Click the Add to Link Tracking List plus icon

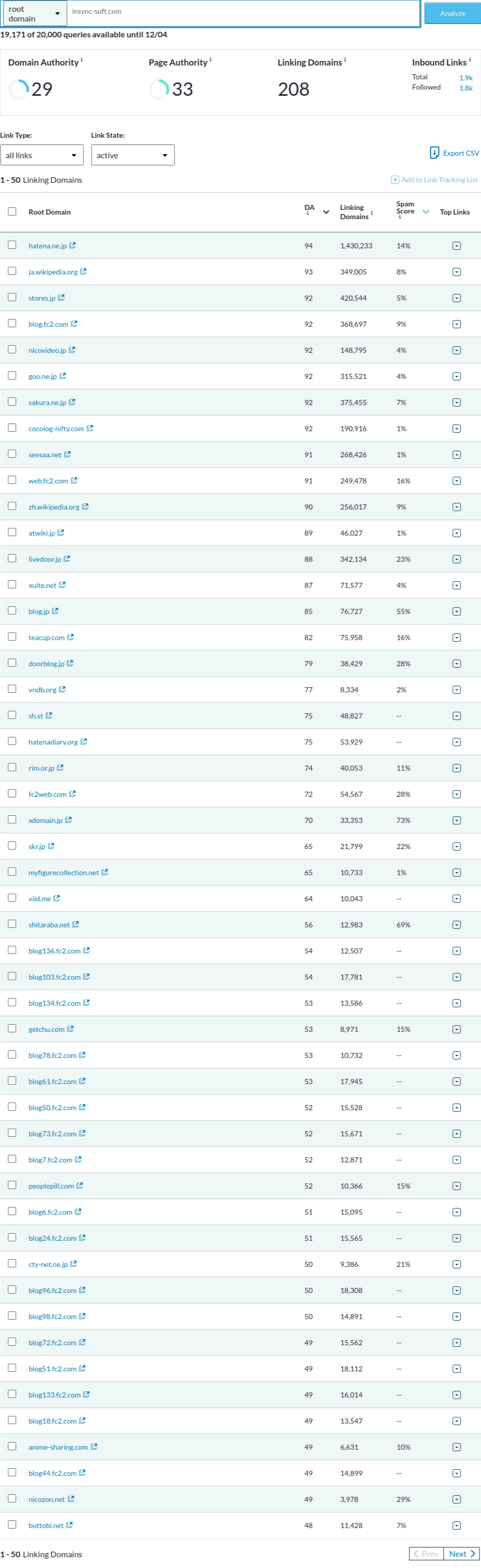coord(395,180)
